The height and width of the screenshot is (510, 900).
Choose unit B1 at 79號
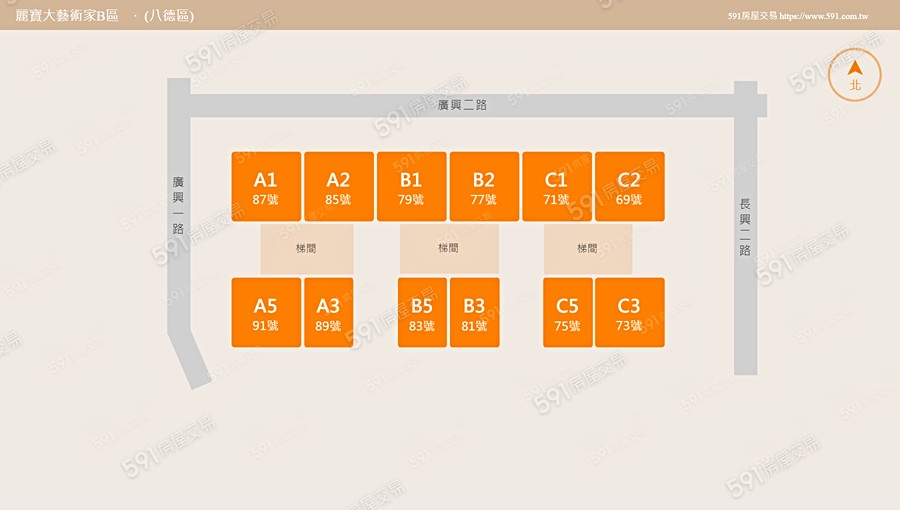click(x=411, y=187)
